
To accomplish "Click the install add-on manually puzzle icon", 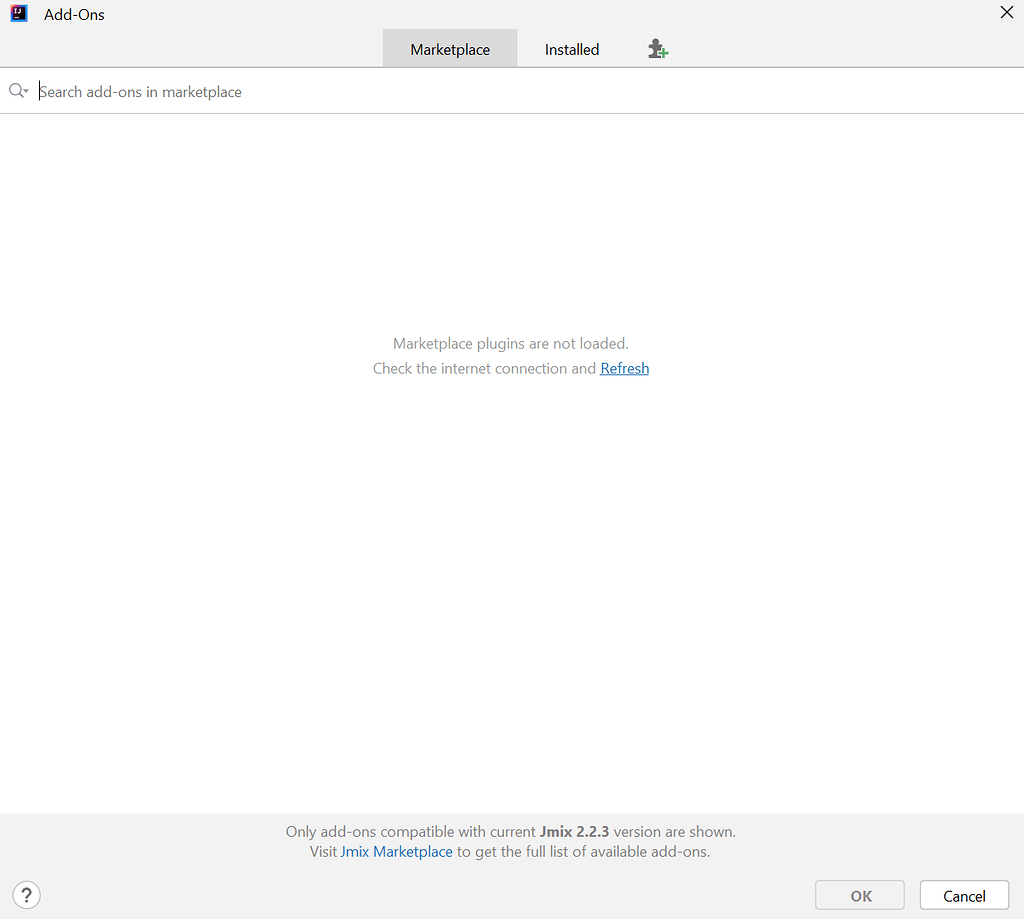I will (657, 47).
